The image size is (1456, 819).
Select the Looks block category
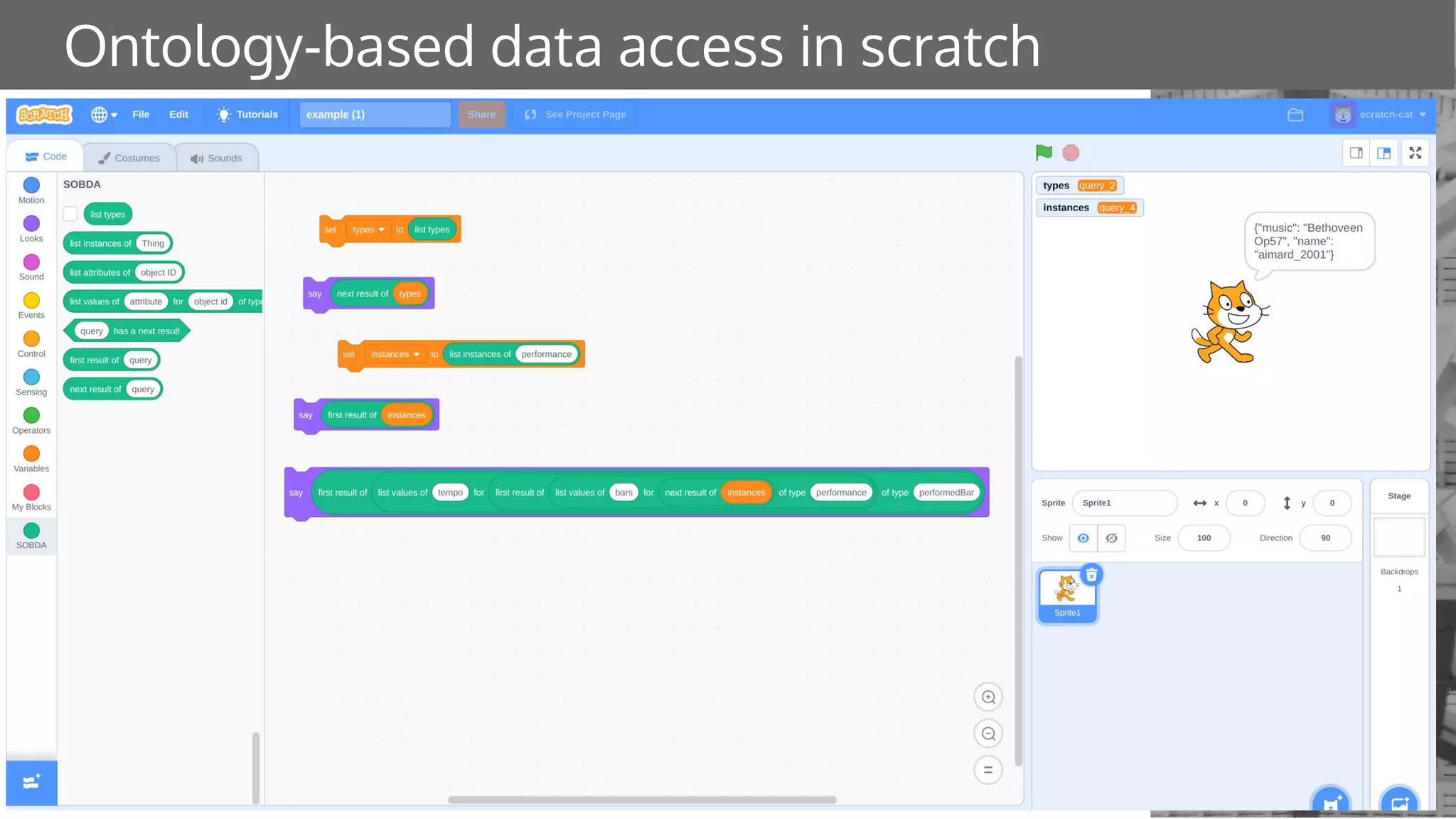pyautogui.click(x=31, y=229)
